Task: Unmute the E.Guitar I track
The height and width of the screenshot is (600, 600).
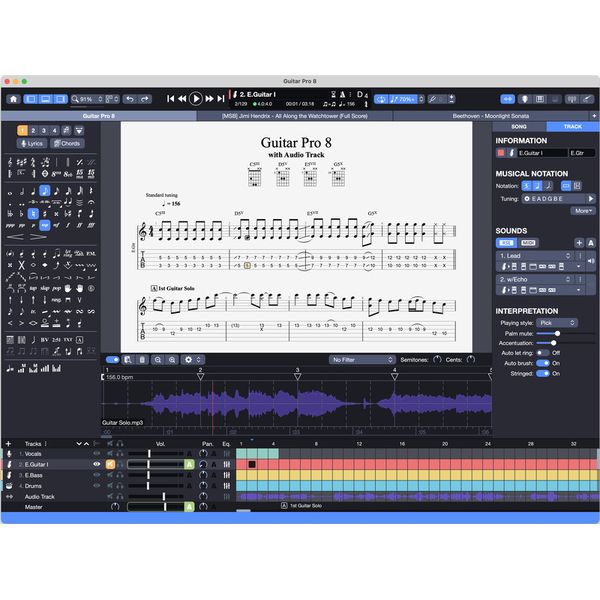Action: point(110,465)
